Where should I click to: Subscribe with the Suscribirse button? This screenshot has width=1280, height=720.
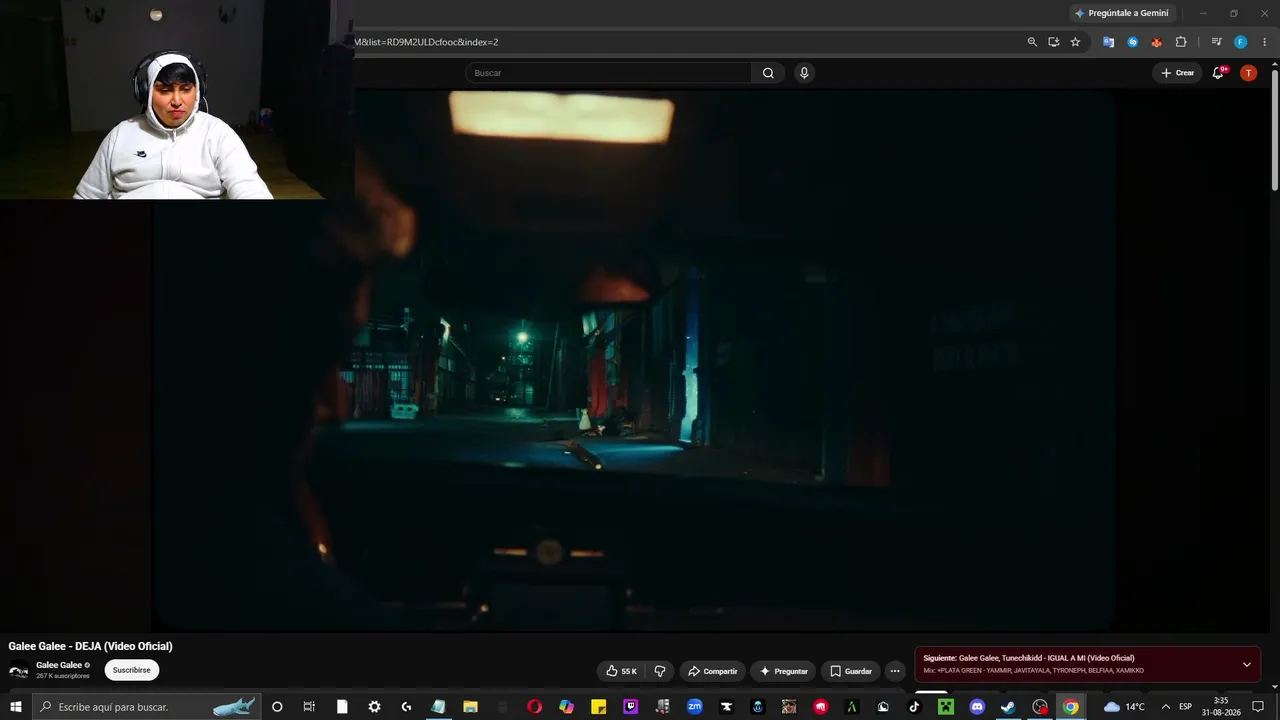pos(132,670)
